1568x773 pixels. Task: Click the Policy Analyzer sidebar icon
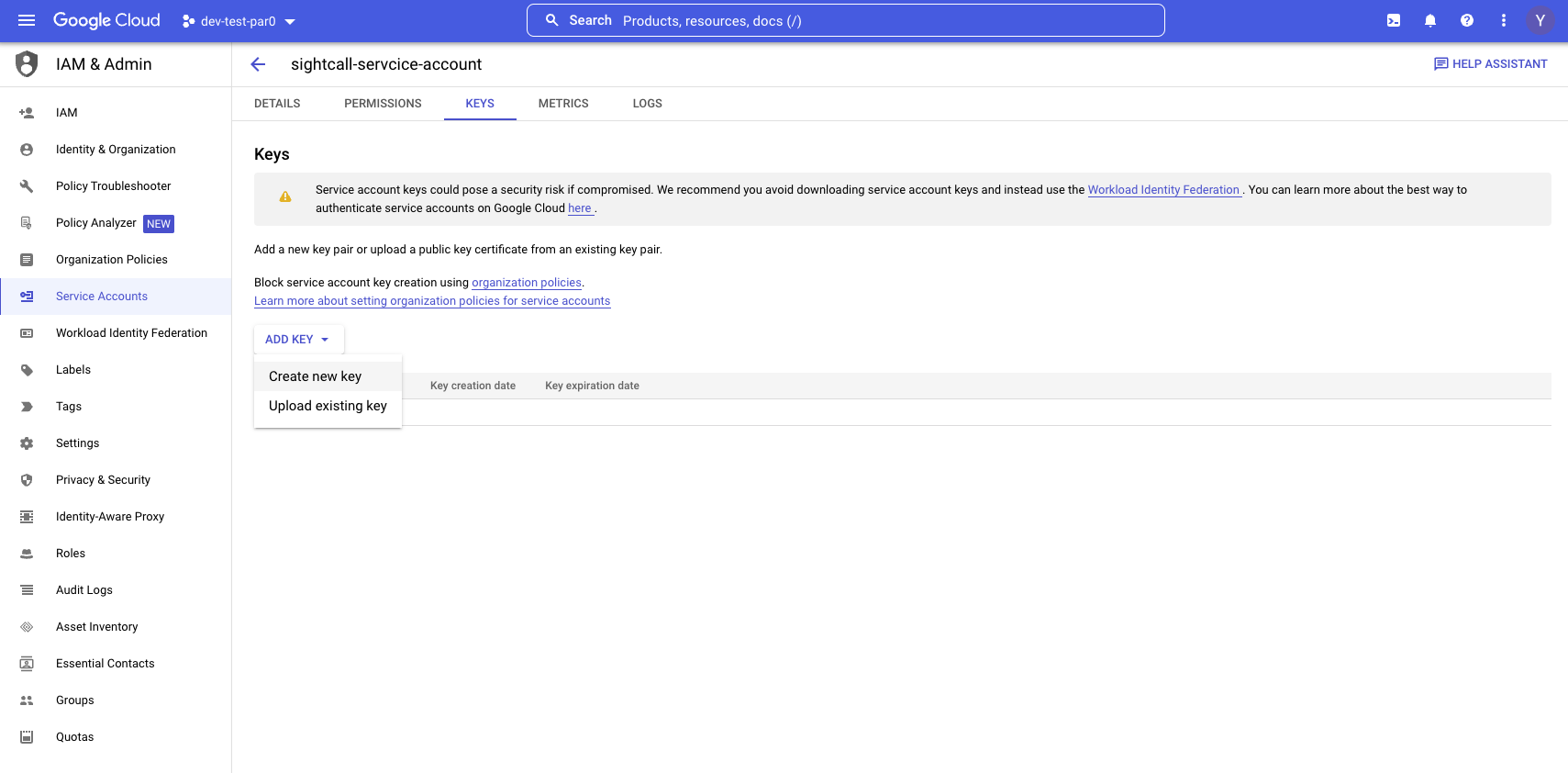click(x=27, y=223)
